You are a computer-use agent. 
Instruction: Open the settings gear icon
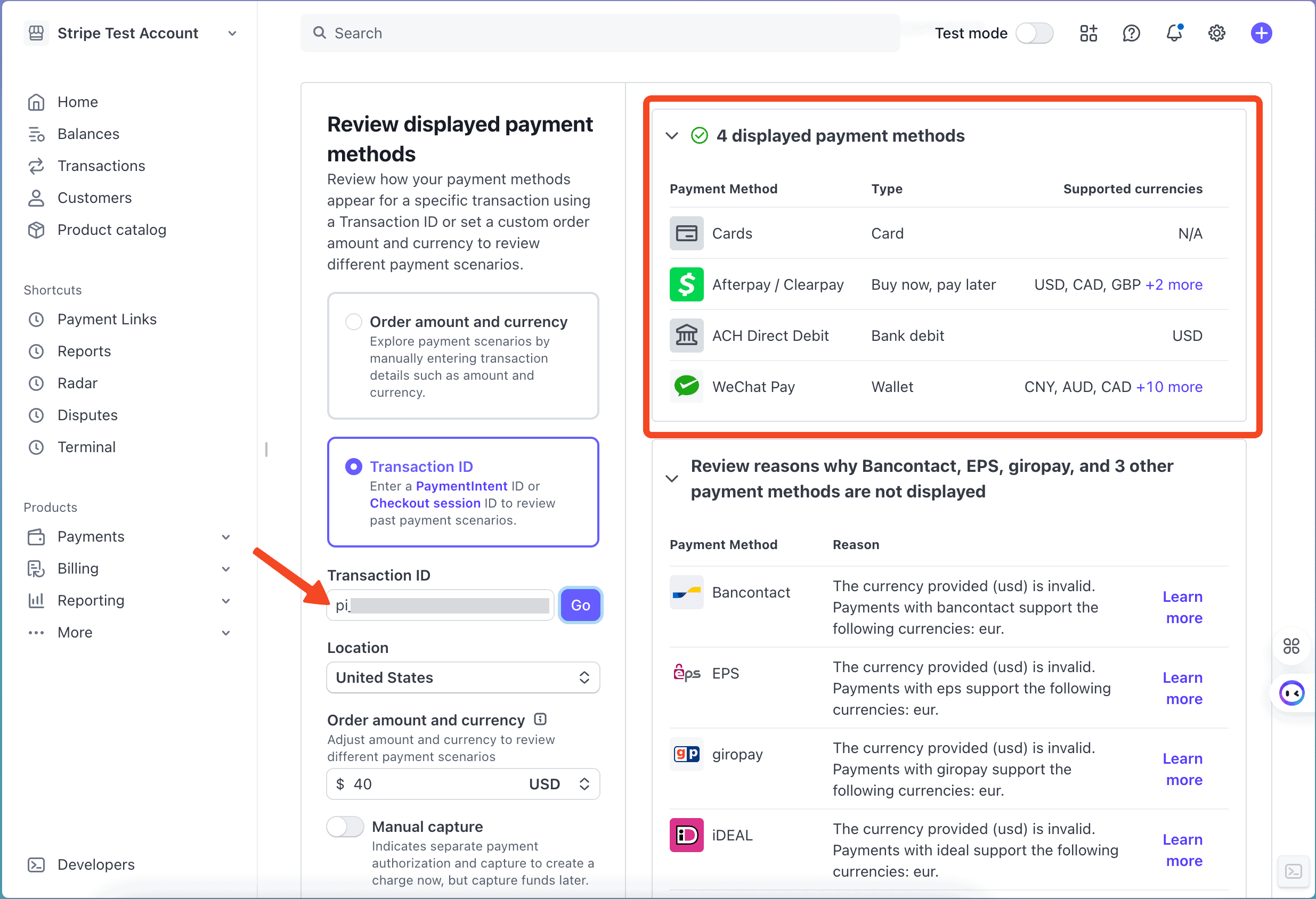[x=1216, y=33]
